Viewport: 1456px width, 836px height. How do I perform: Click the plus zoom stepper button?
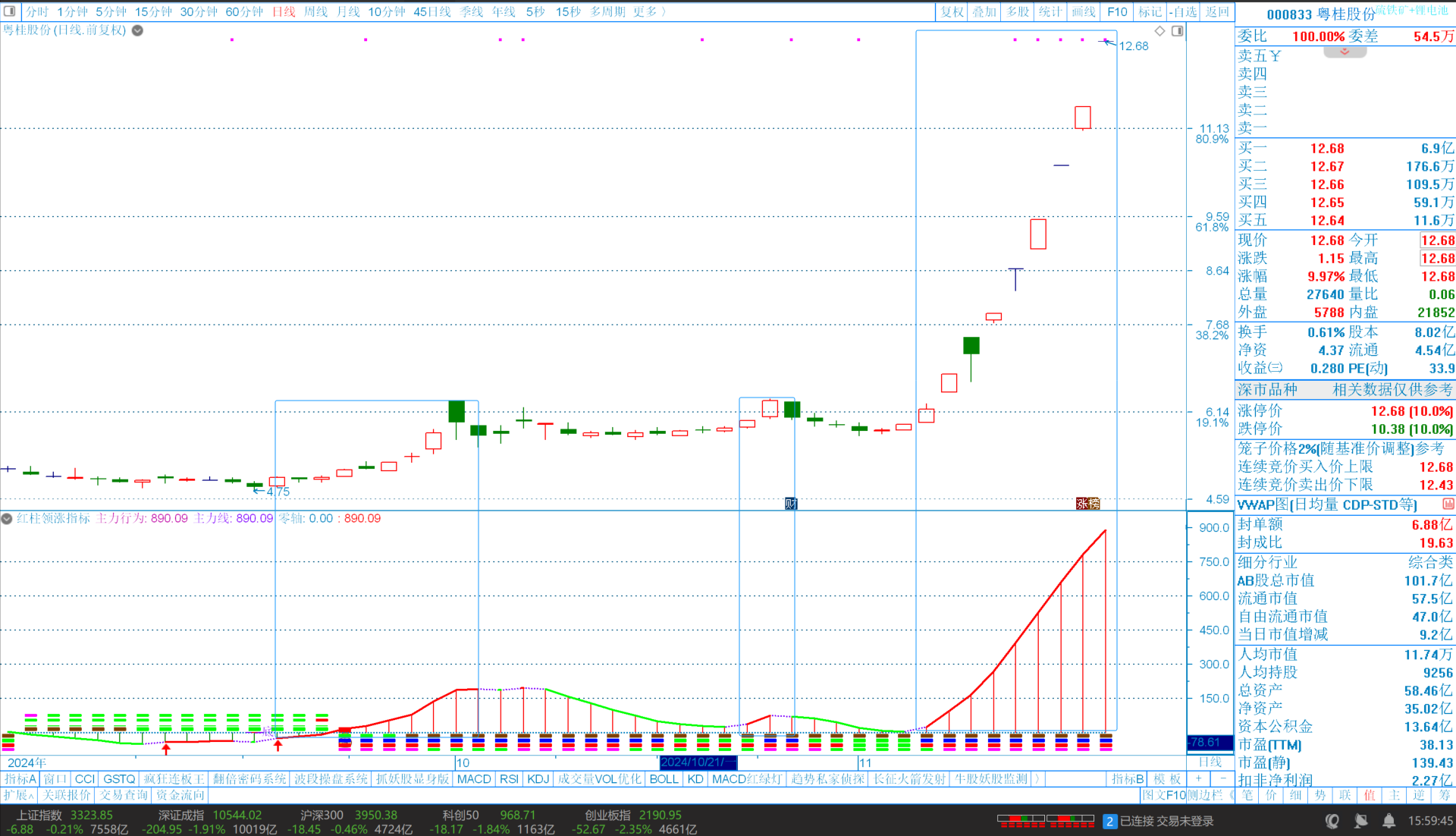coord(1198,779)
